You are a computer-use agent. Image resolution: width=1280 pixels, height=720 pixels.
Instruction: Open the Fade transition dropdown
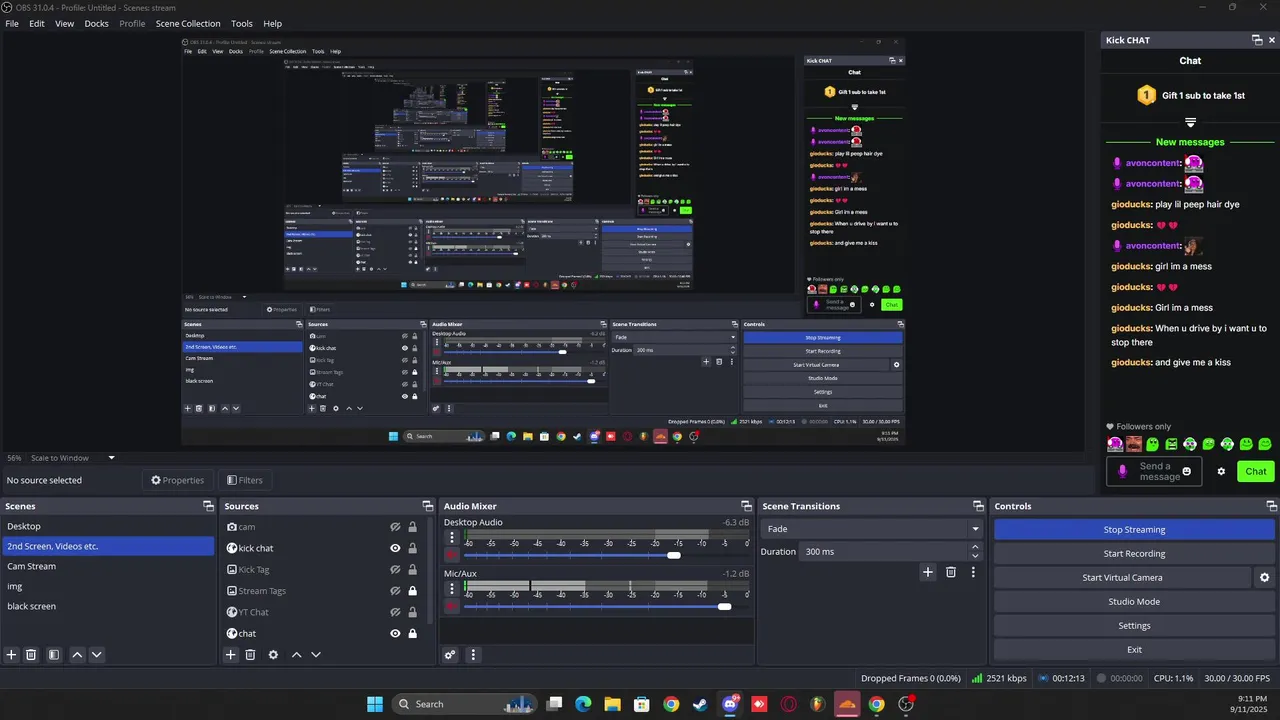point(872,529)
